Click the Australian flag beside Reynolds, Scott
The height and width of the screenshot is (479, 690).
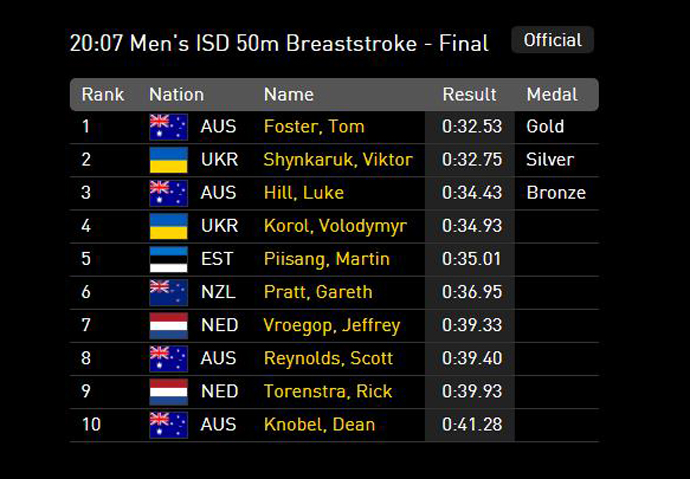[168, 358]
